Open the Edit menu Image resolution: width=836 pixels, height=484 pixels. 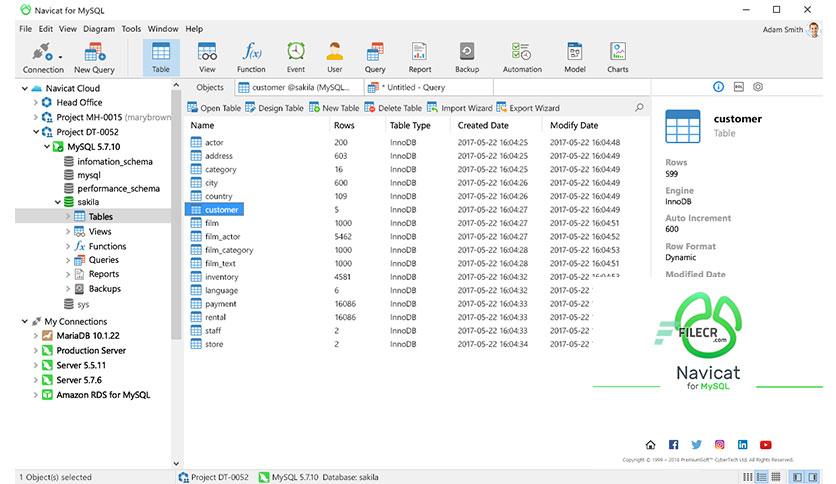click(x=46, y=29)
